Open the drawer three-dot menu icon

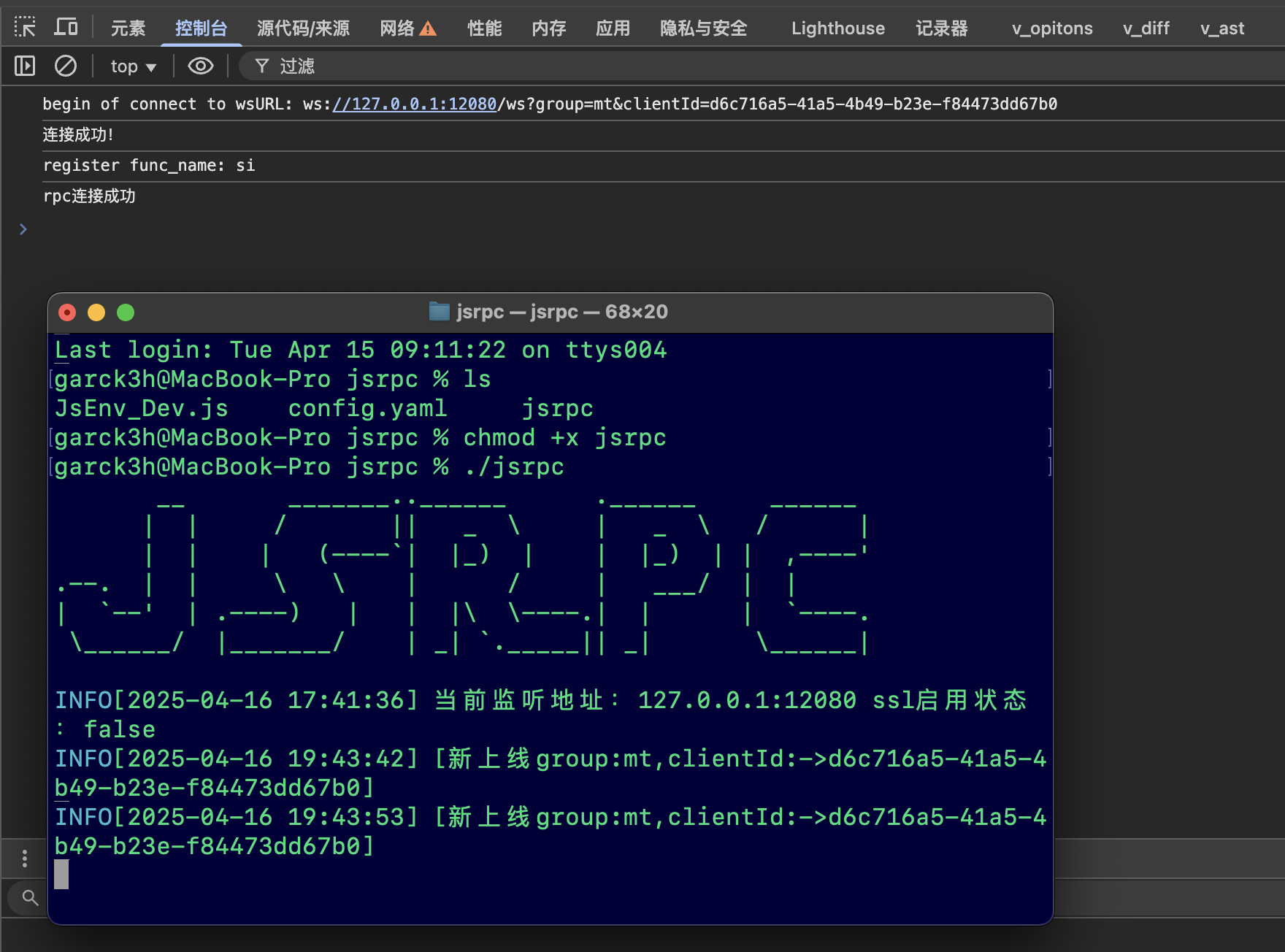pos(25,859)
